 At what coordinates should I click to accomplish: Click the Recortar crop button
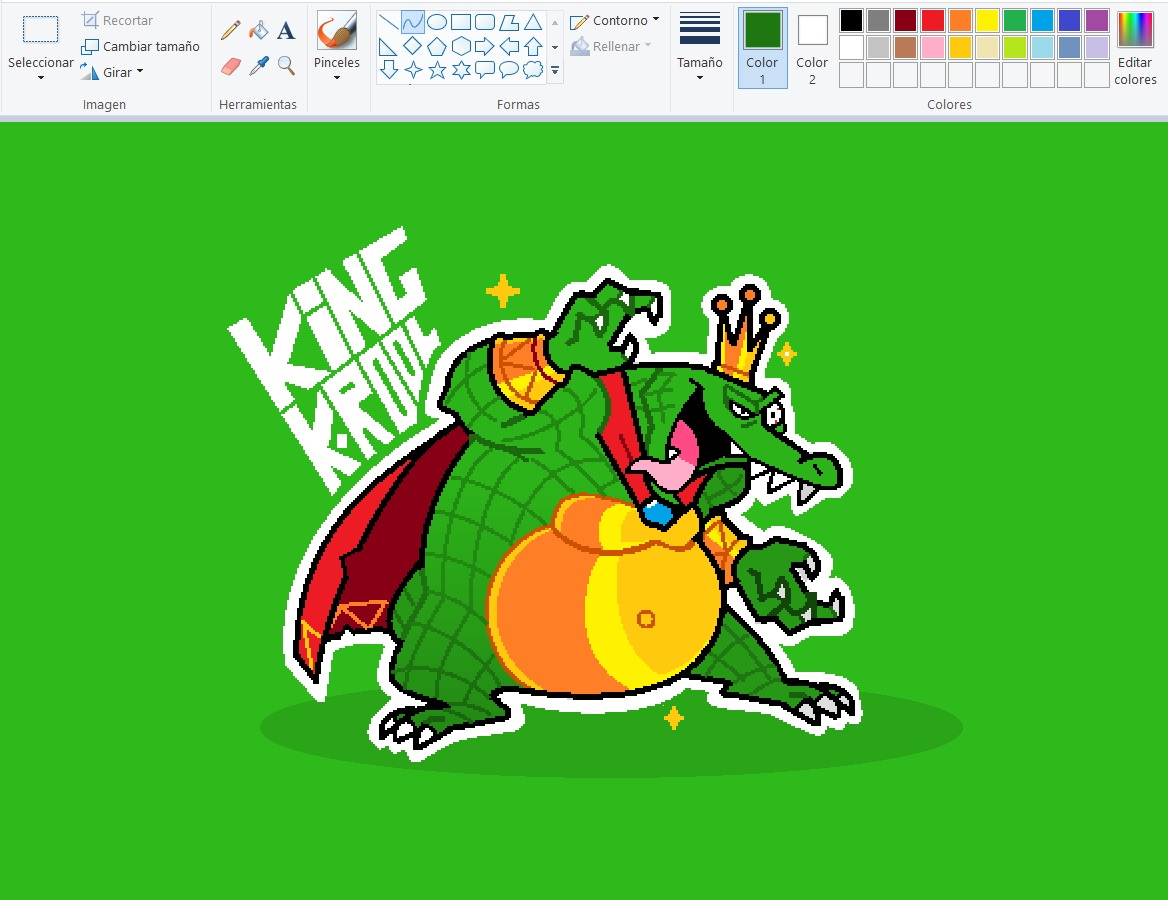[x=117, y=20]
